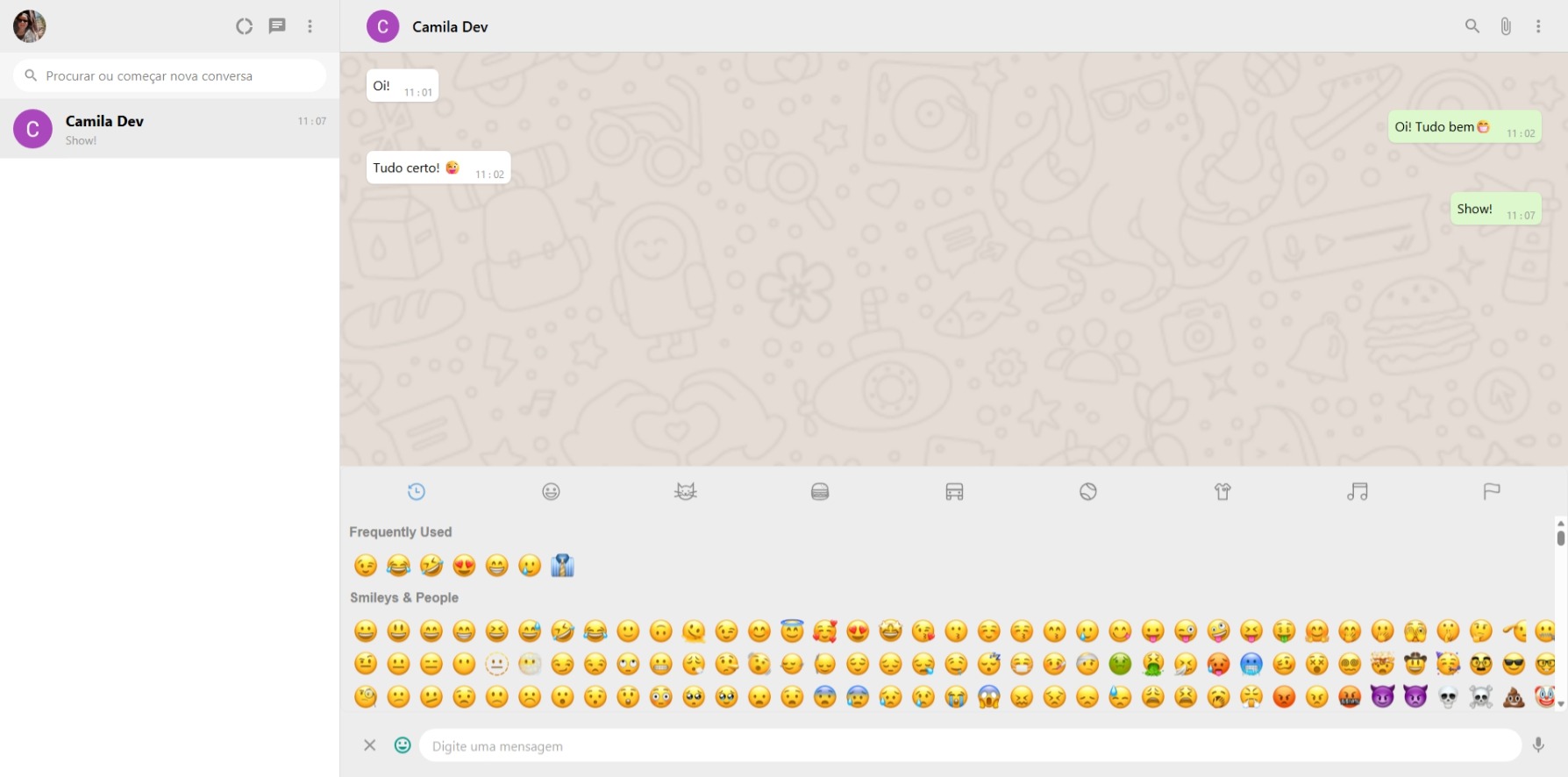Screen dimensions: 1568x777
Task: Start a new chat via message icon
Action: (277, 26)
